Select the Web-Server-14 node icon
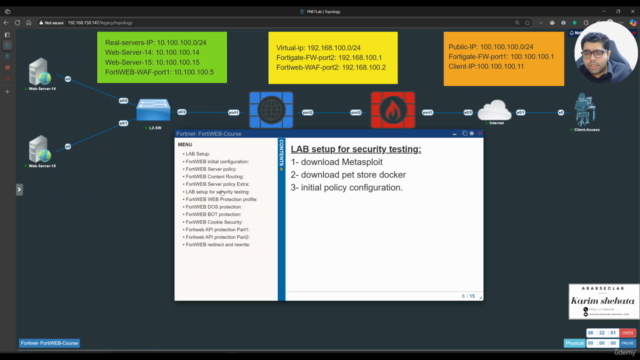The width and height of the screenshot is (640, 360). coord(40,72)
